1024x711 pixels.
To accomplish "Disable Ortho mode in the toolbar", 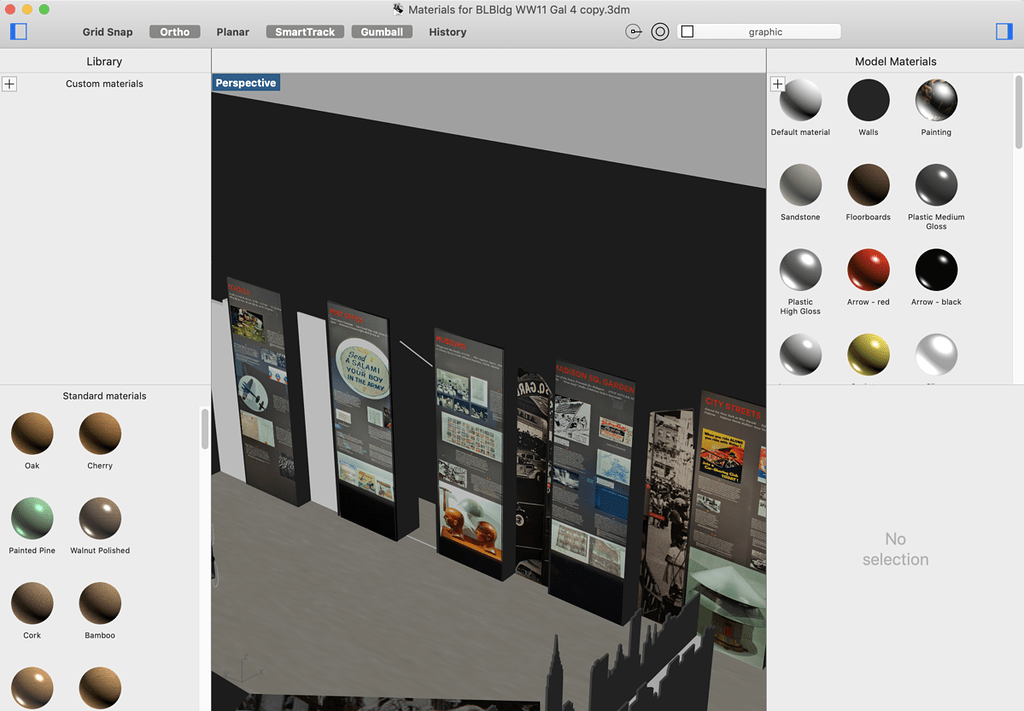I will tap(174, 31).
